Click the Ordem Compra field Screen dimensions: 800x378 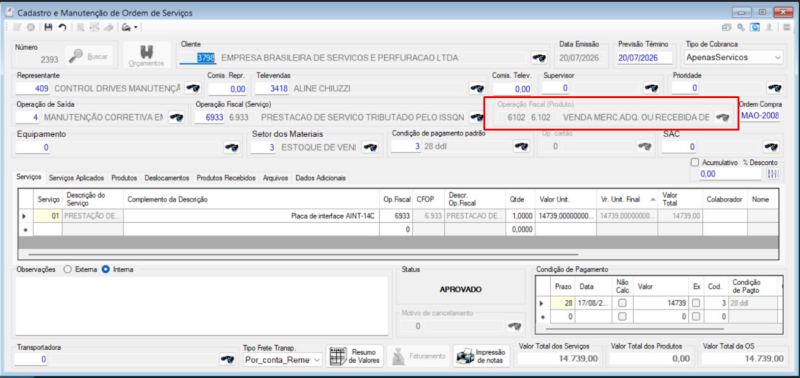pyautogui.click(x=760, y=116)
